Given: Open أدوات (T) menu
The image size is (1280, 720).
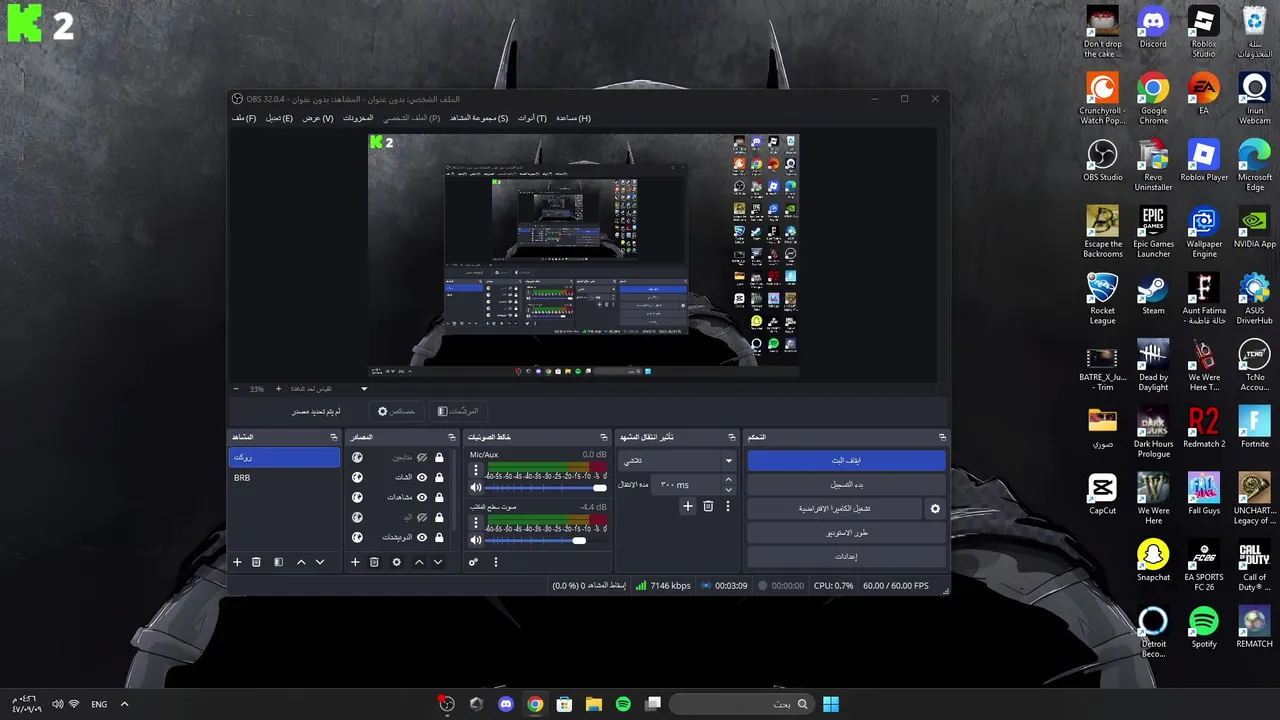Looking at the screenshot, I should pyautogui.click(x=532, y=118).
